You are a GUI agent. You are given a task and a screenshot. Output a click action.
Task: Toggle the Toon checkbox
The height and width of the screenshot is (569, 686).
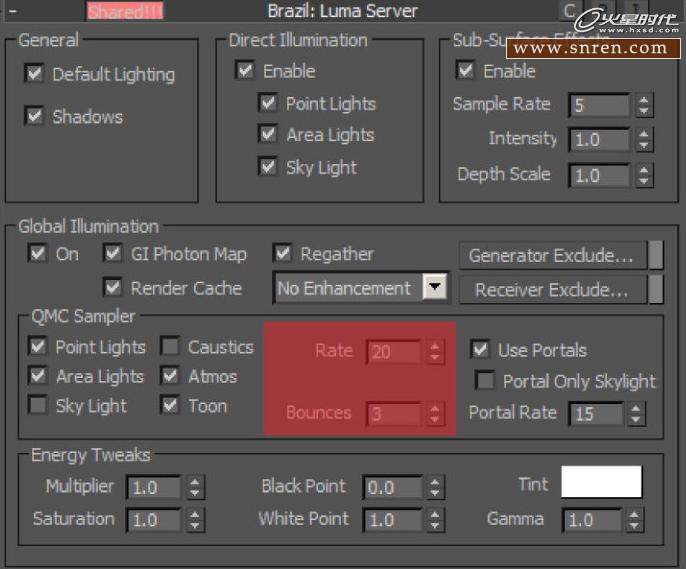170,405
